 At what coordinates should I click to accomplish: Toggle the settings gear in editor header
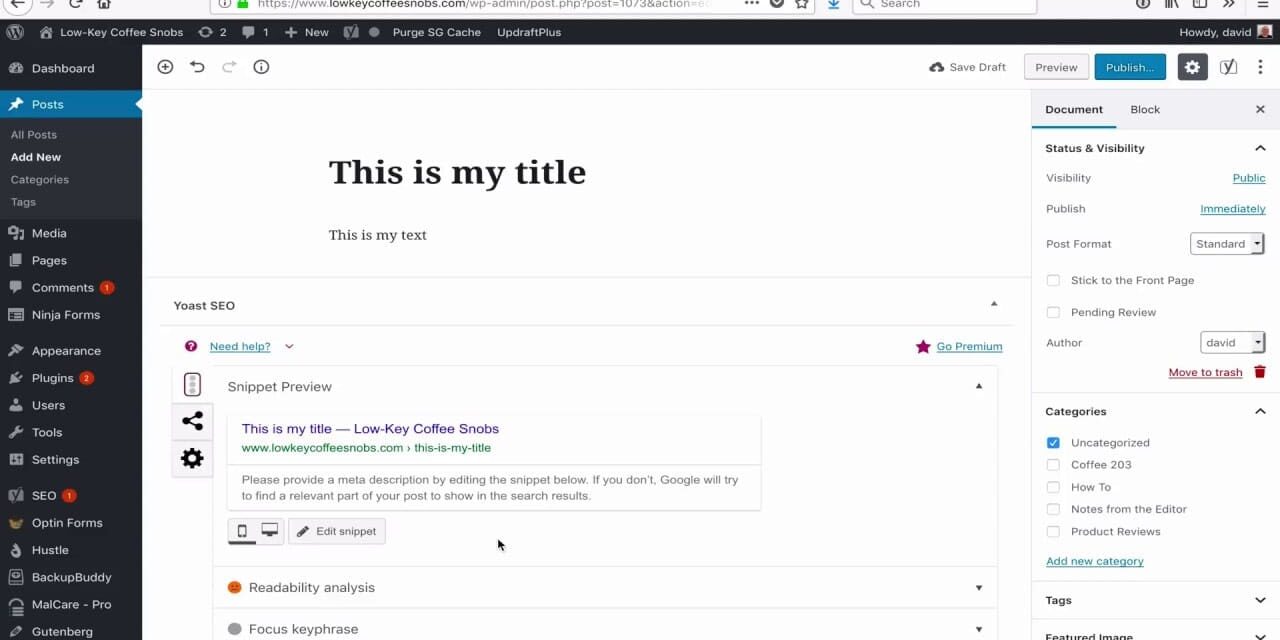point(1192,67)
